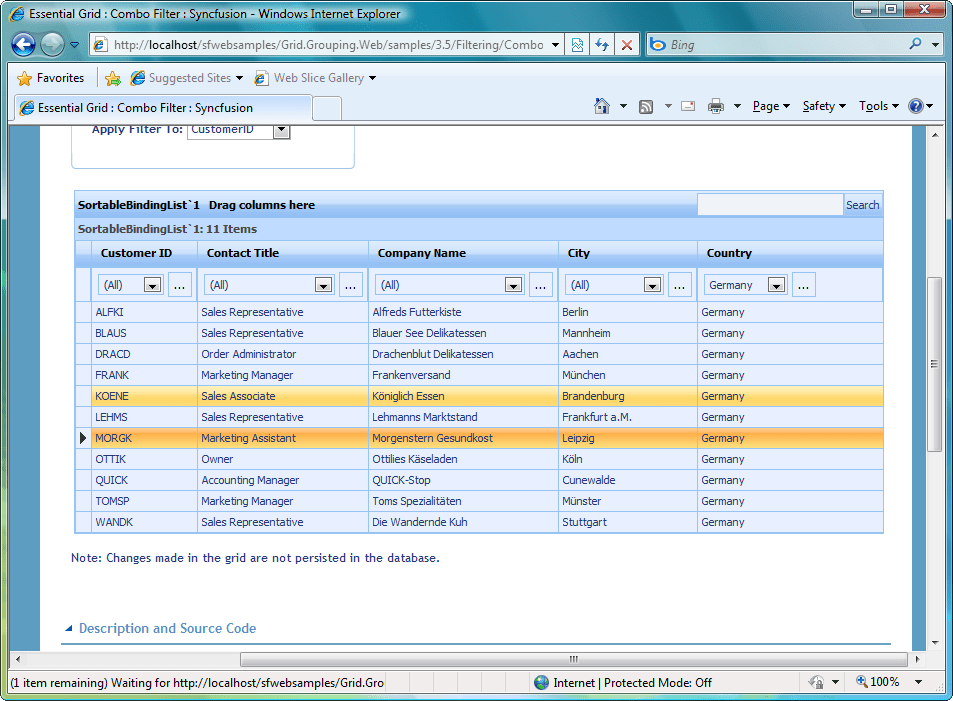Click the grid Search button

pos(862,204)
